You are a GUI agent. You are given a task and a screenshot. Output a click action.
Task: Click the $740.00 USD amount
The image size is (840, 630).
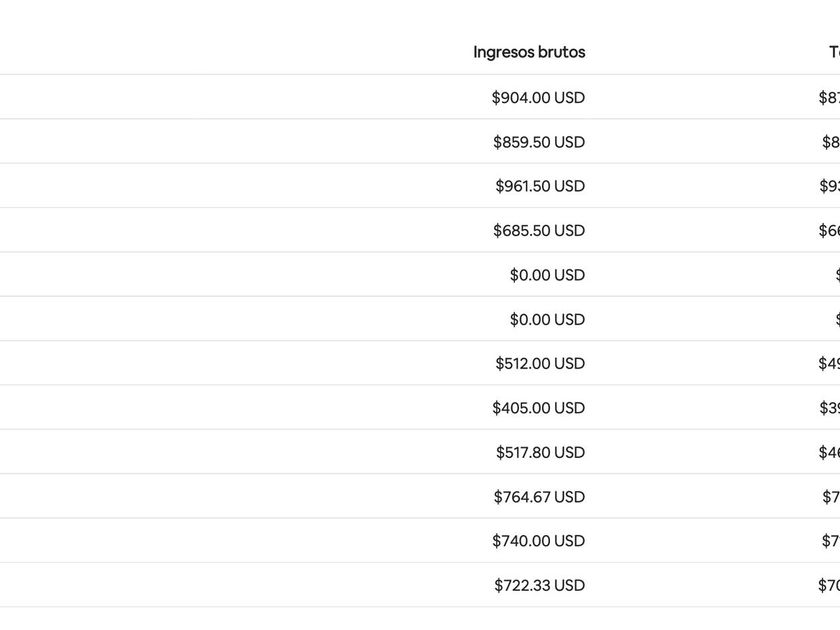pyautogui.click(x=538, y=541)
